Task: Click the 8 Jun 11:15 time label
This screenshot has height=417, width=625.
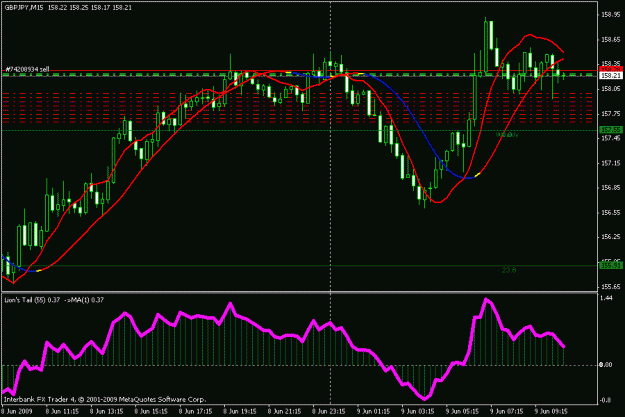Action: 62,411
